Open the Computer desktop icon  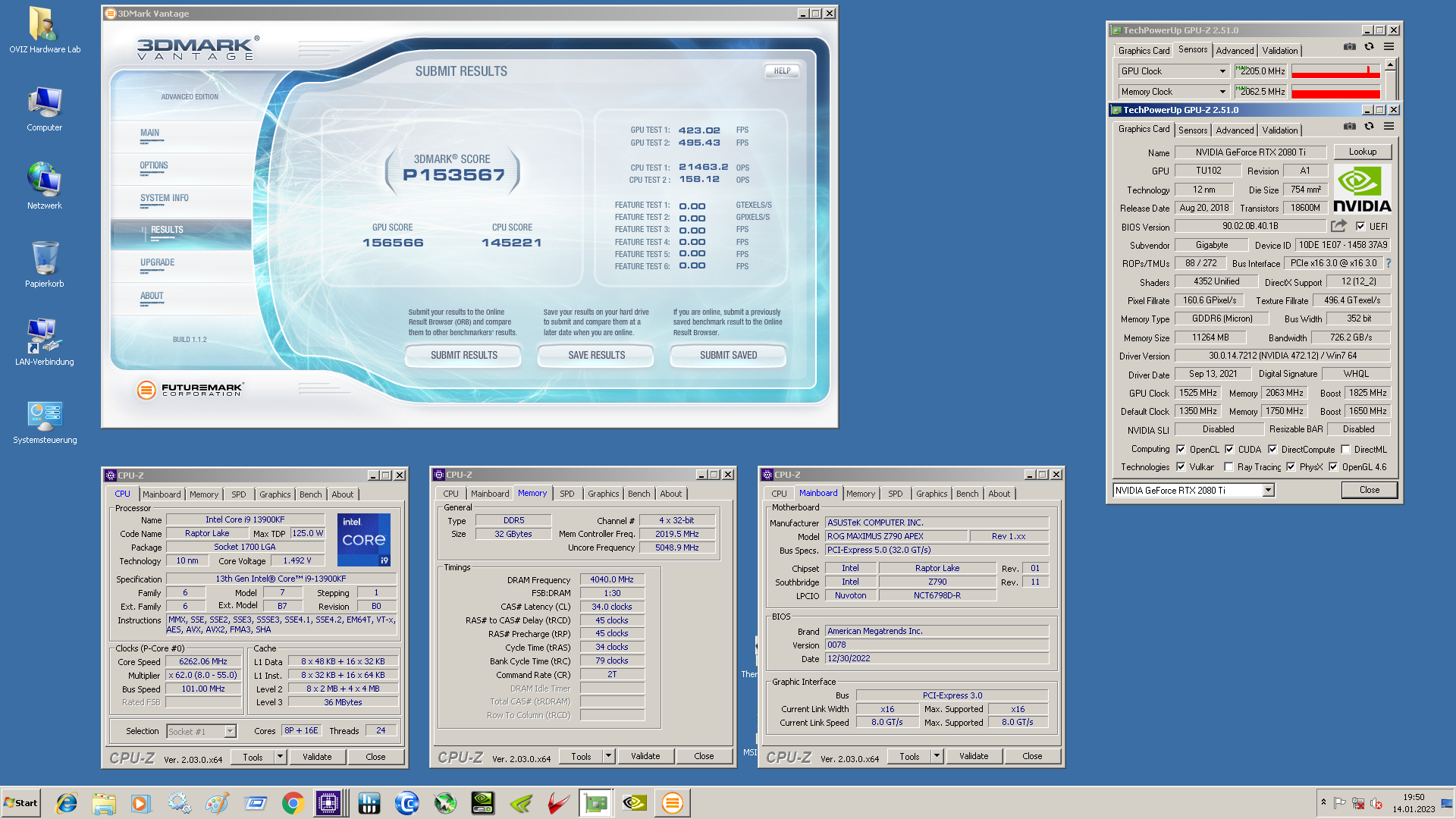coord(44,108)
